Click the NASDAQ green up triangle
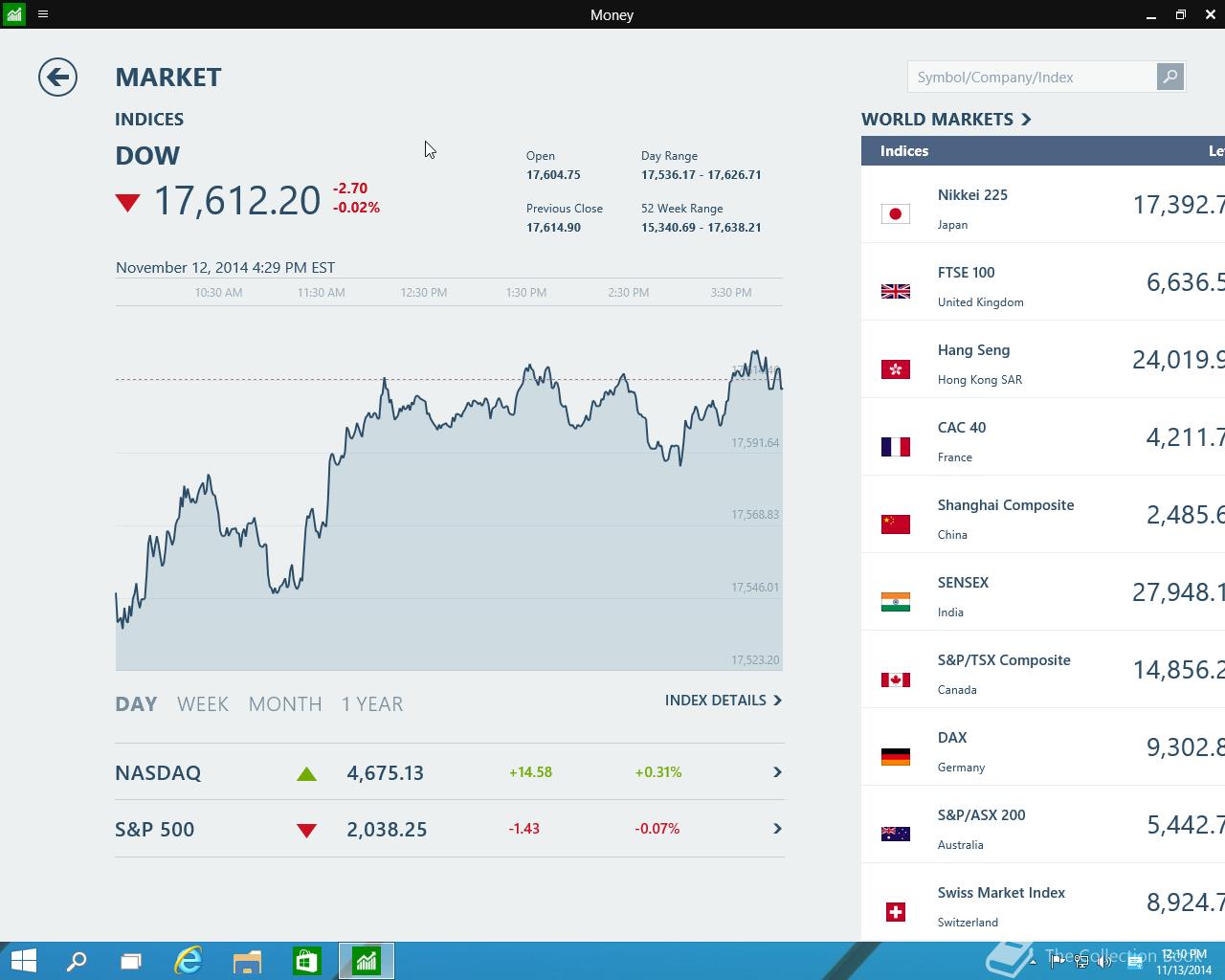 coord(306,773)
